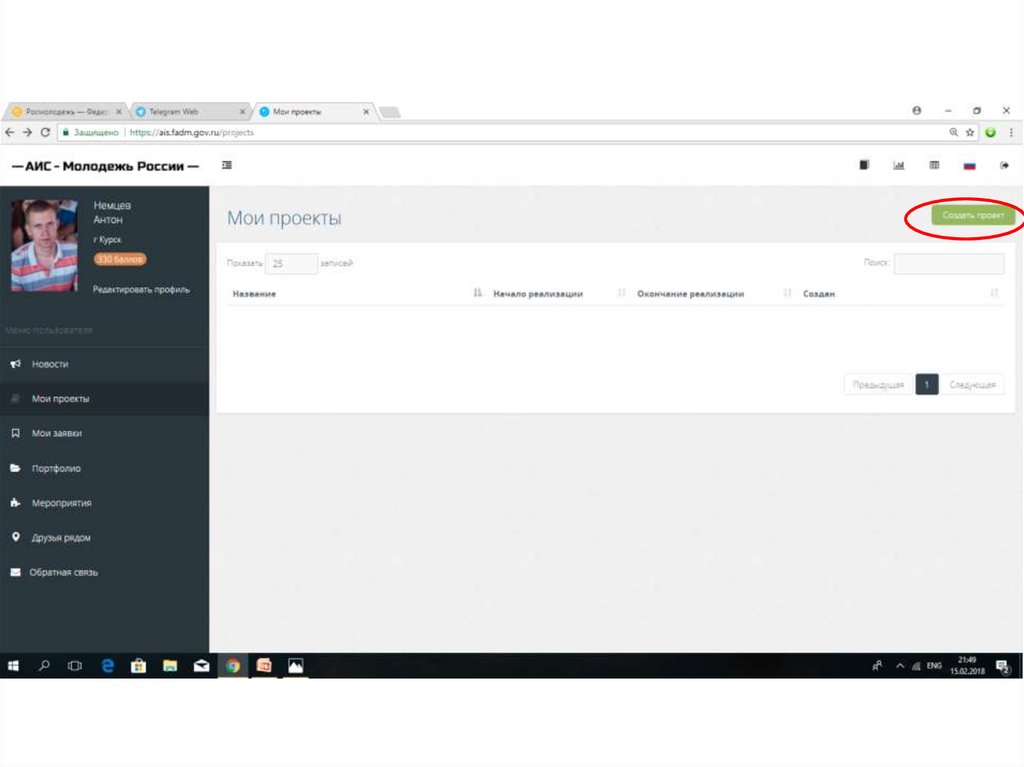Click the logout icon in header
The image size is (1024, 767).
tap(1004, 165)
